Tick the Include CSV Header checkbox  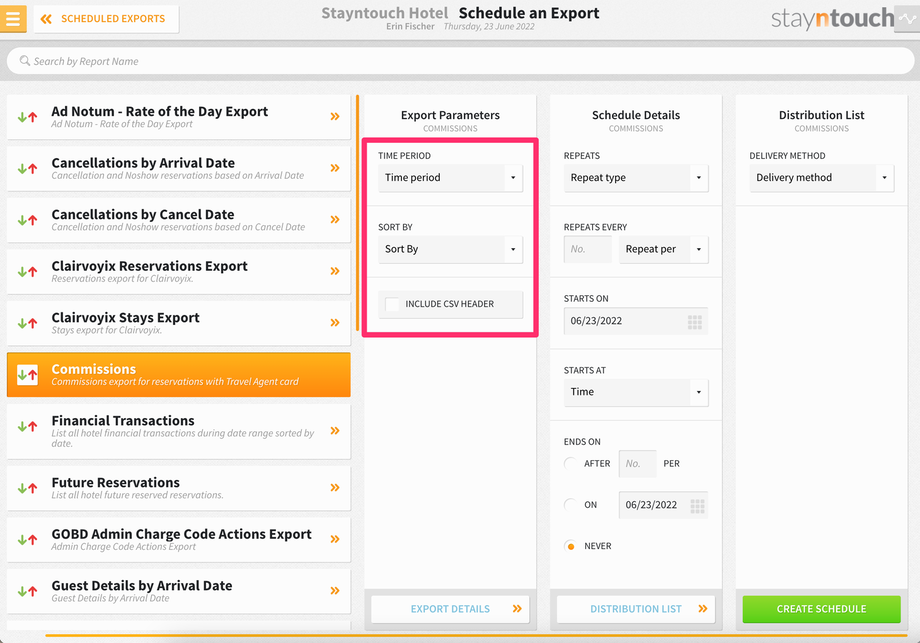(392, 304)
